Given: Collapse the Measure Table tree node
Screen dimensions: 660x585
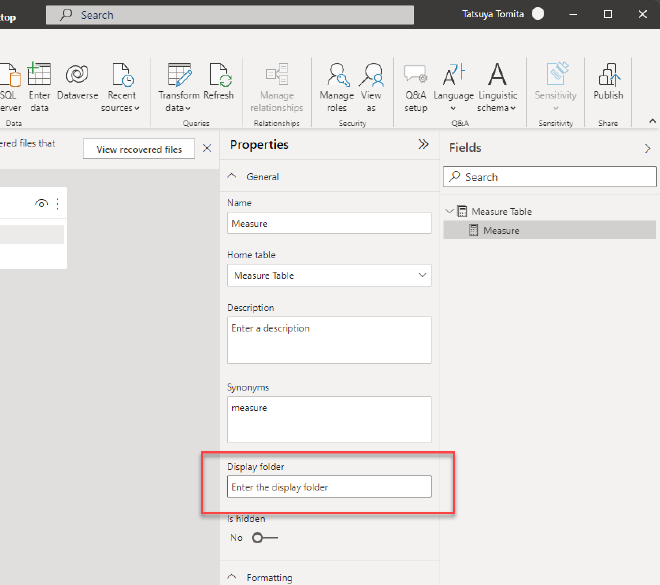Looking at the screenshot, I should click(450, 211).
